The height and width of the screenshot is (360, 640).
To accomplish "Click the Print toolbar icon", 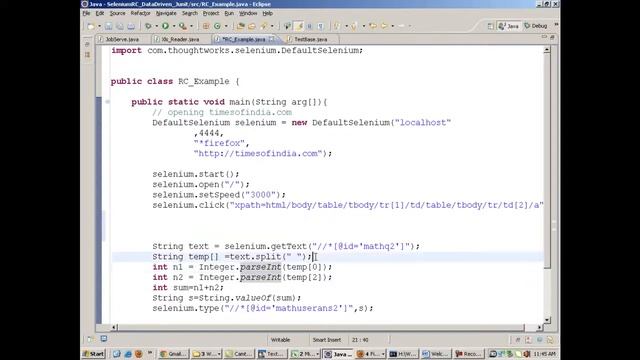I will coord(131,26).
